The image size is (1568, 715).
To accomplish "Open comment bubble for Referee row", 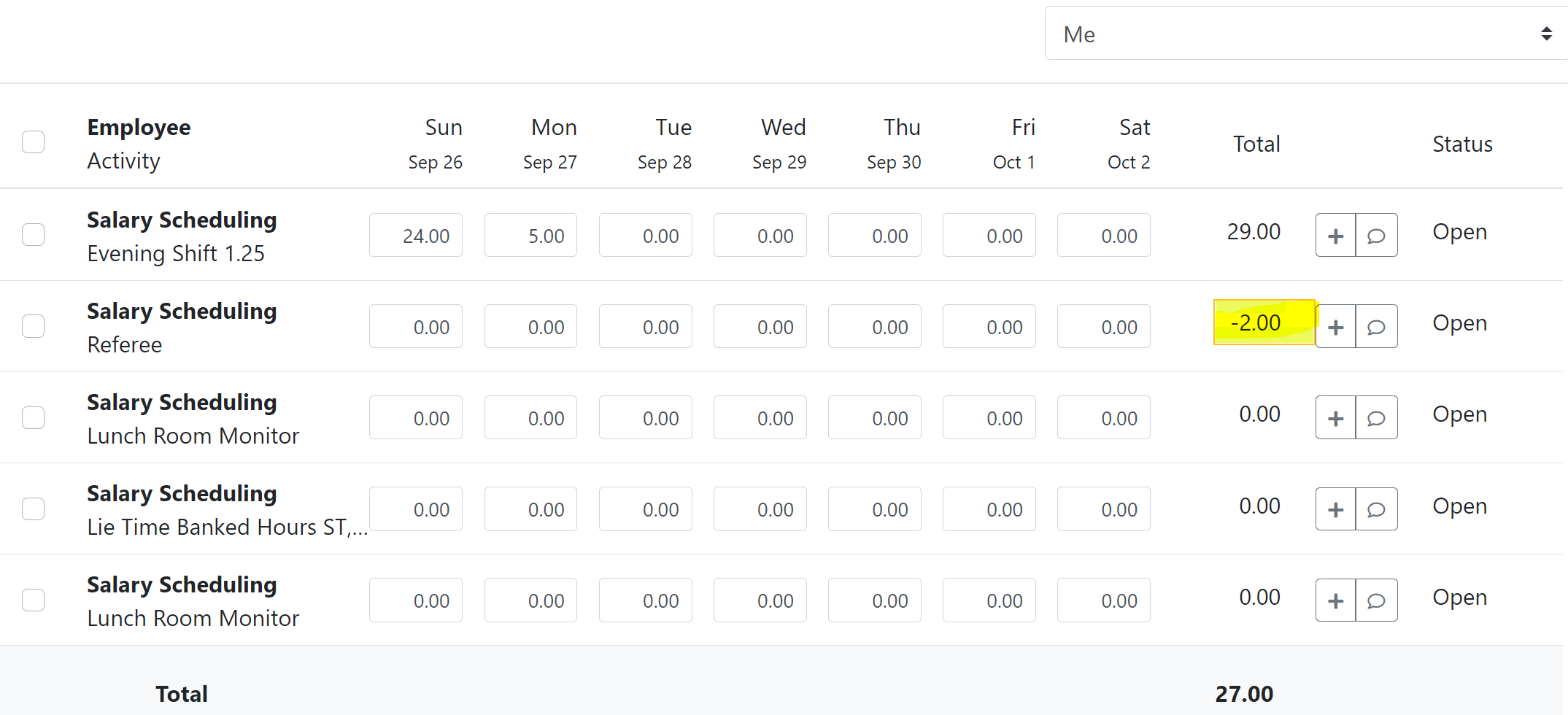I will (1376, 327).
